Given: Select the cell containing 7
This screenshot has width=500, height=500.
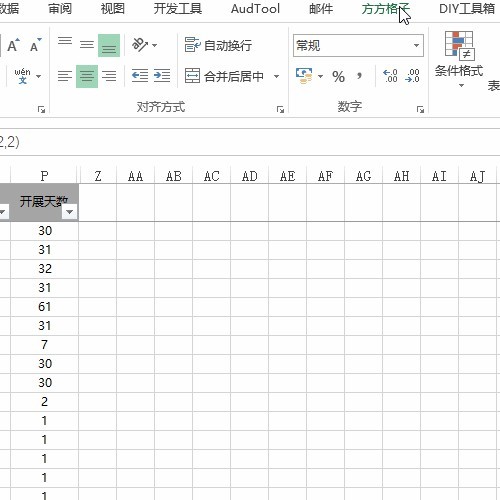Looking at the screenshot, I should [44, 345].
